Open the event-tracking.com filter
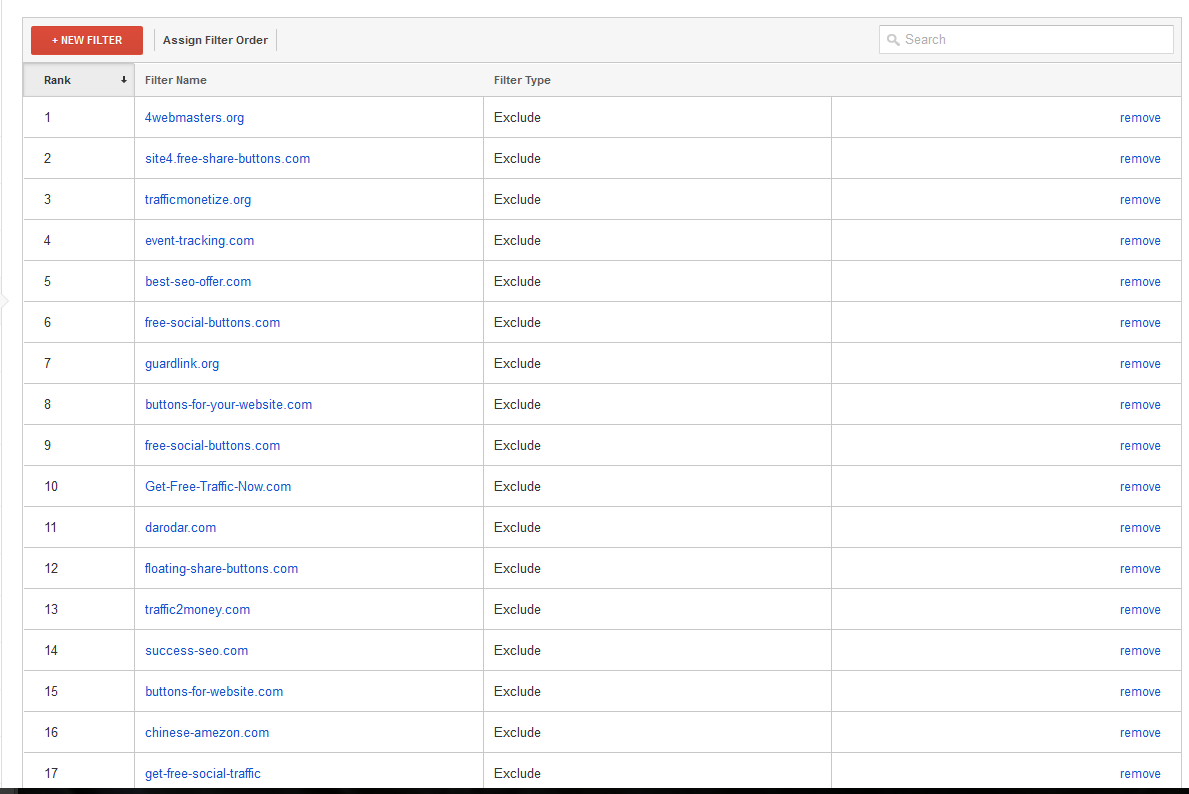The width and height of the screenshot is (1189, 794). [x=199, y=240]
